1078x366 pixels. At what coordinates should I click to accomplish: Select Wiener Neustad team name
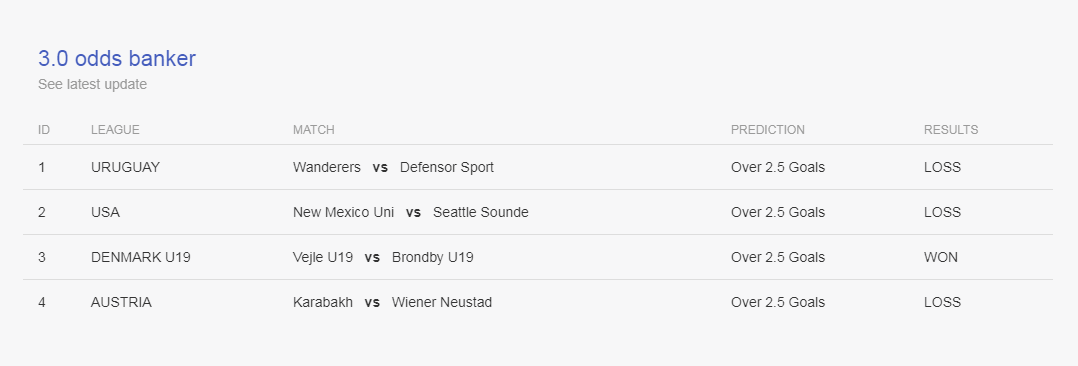[441, 303]
